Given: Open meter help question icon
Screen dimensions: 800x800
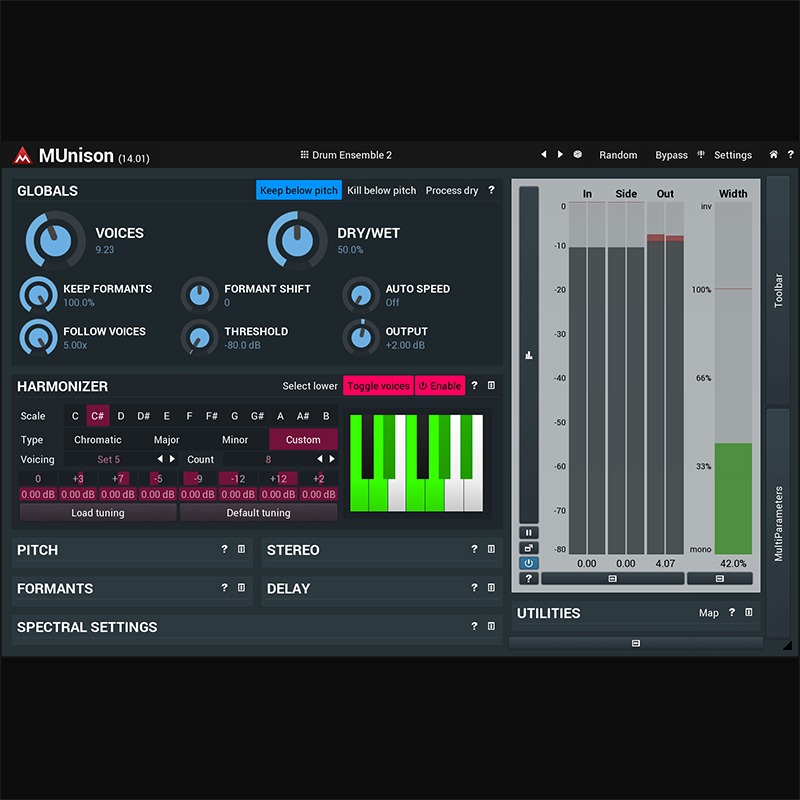Looking at the screenshot, I should pos(529,579).
